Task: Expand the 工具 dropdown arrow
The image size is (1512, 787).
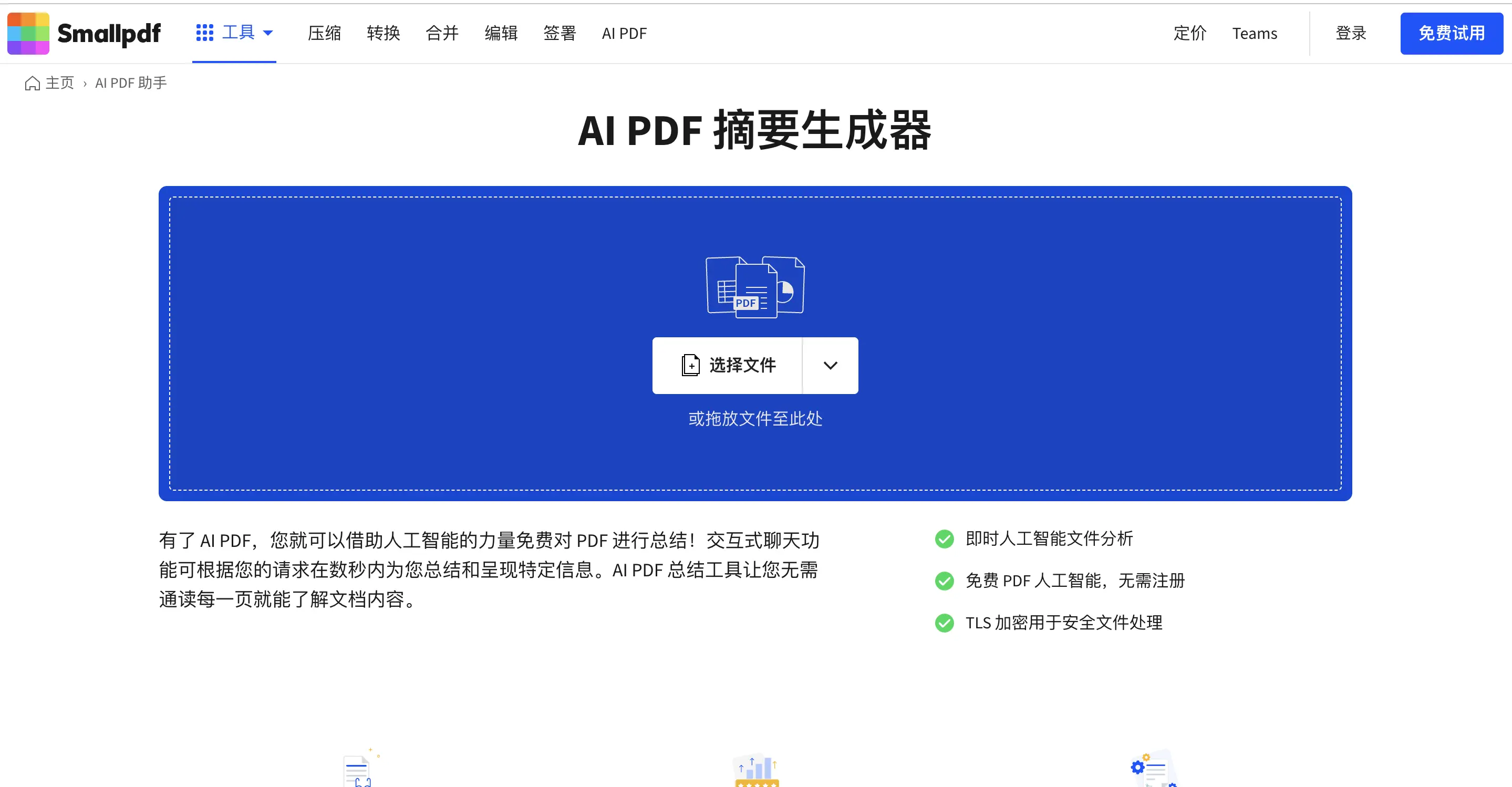Action: pos(268,33)
